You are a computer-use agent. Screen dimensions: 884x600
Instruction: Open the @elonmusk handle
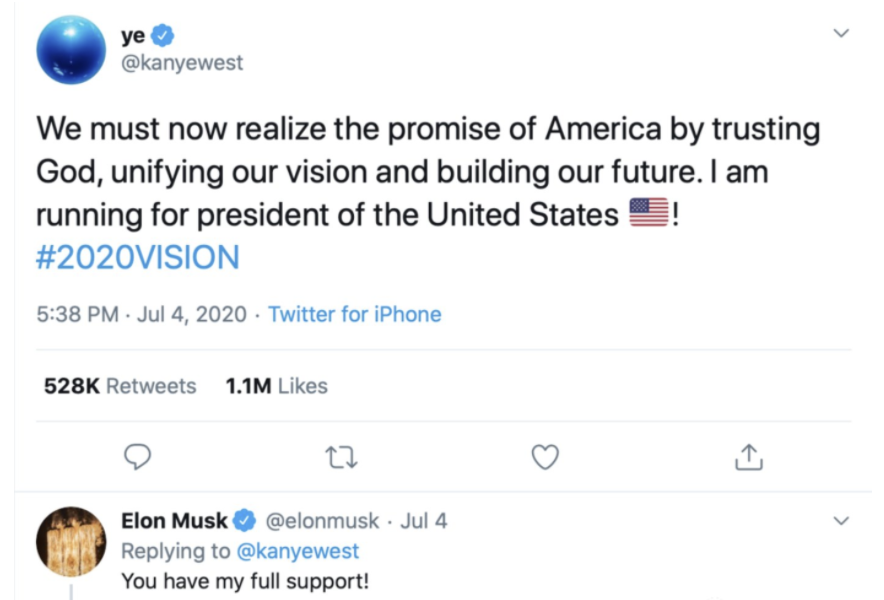point(321,521)
